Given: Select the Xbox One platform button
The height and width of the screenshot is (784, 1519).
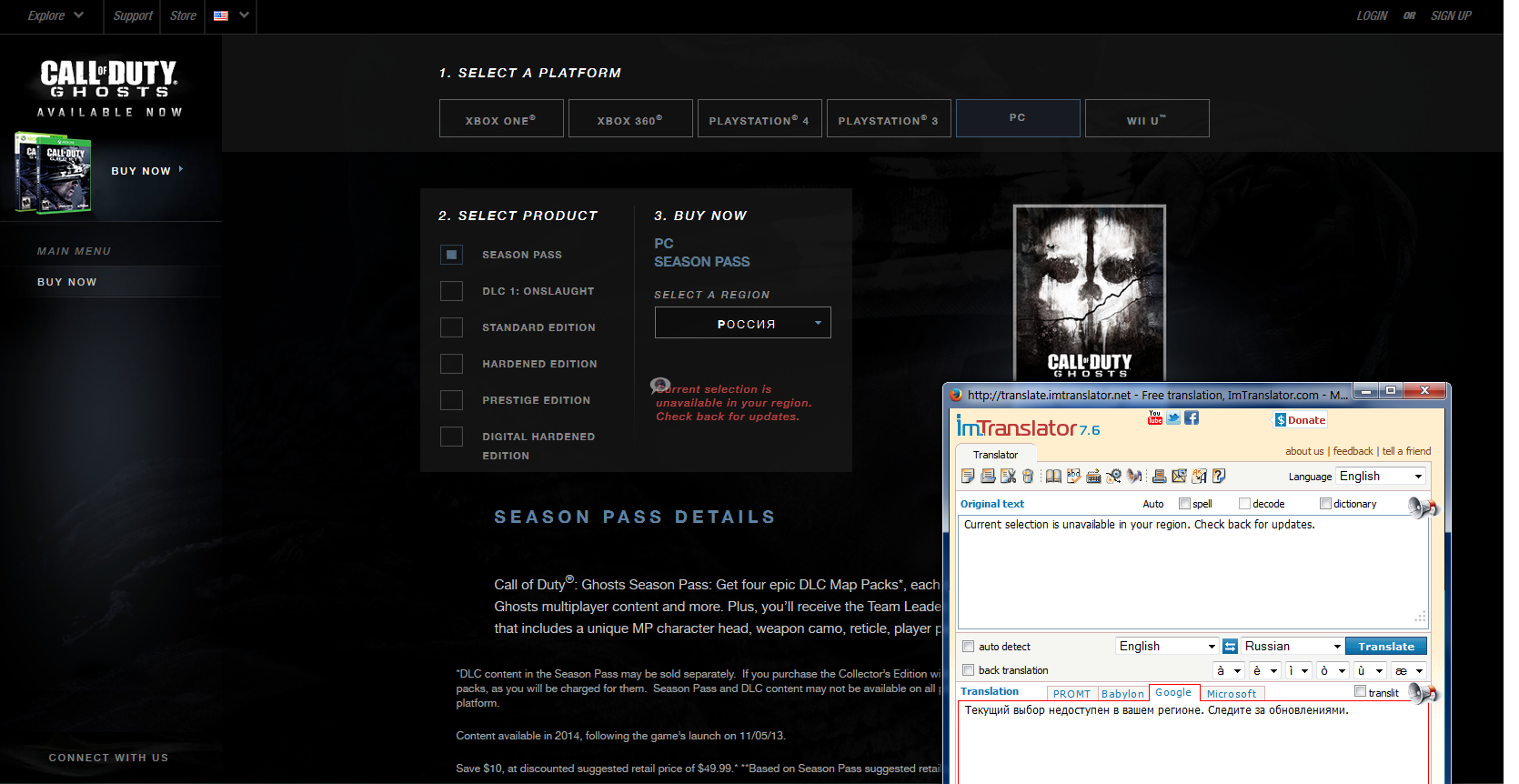Looking at the screenshot, I should point(501,118).
